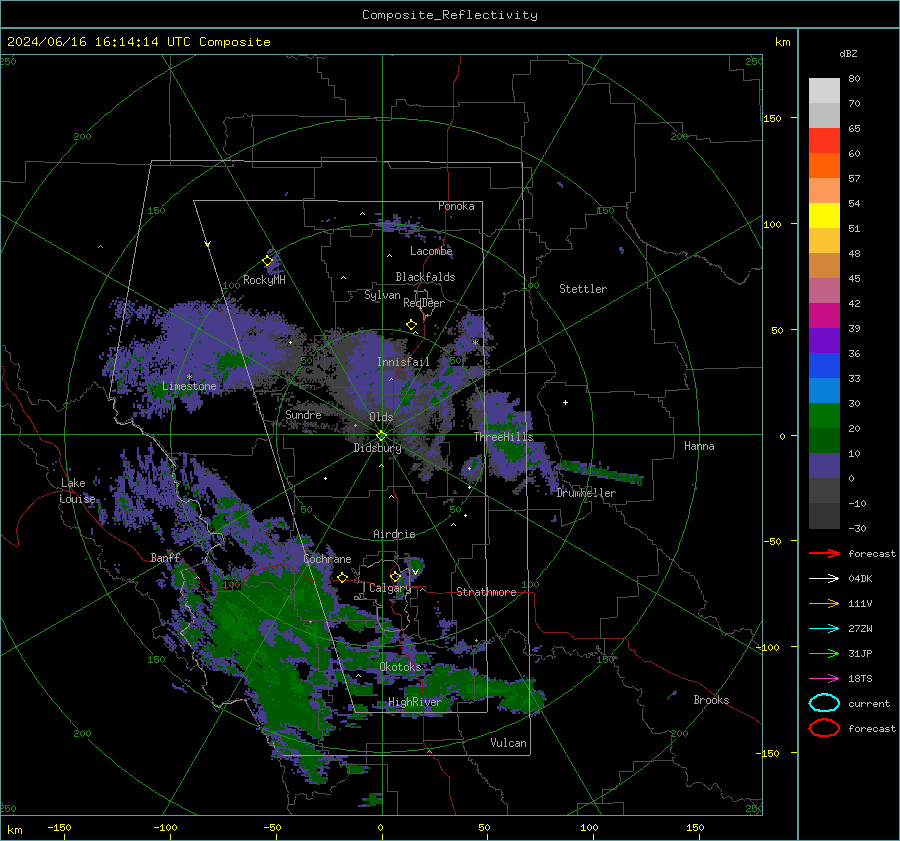Click the Banff town label
The image size is (900, 841).
[165, 557]
